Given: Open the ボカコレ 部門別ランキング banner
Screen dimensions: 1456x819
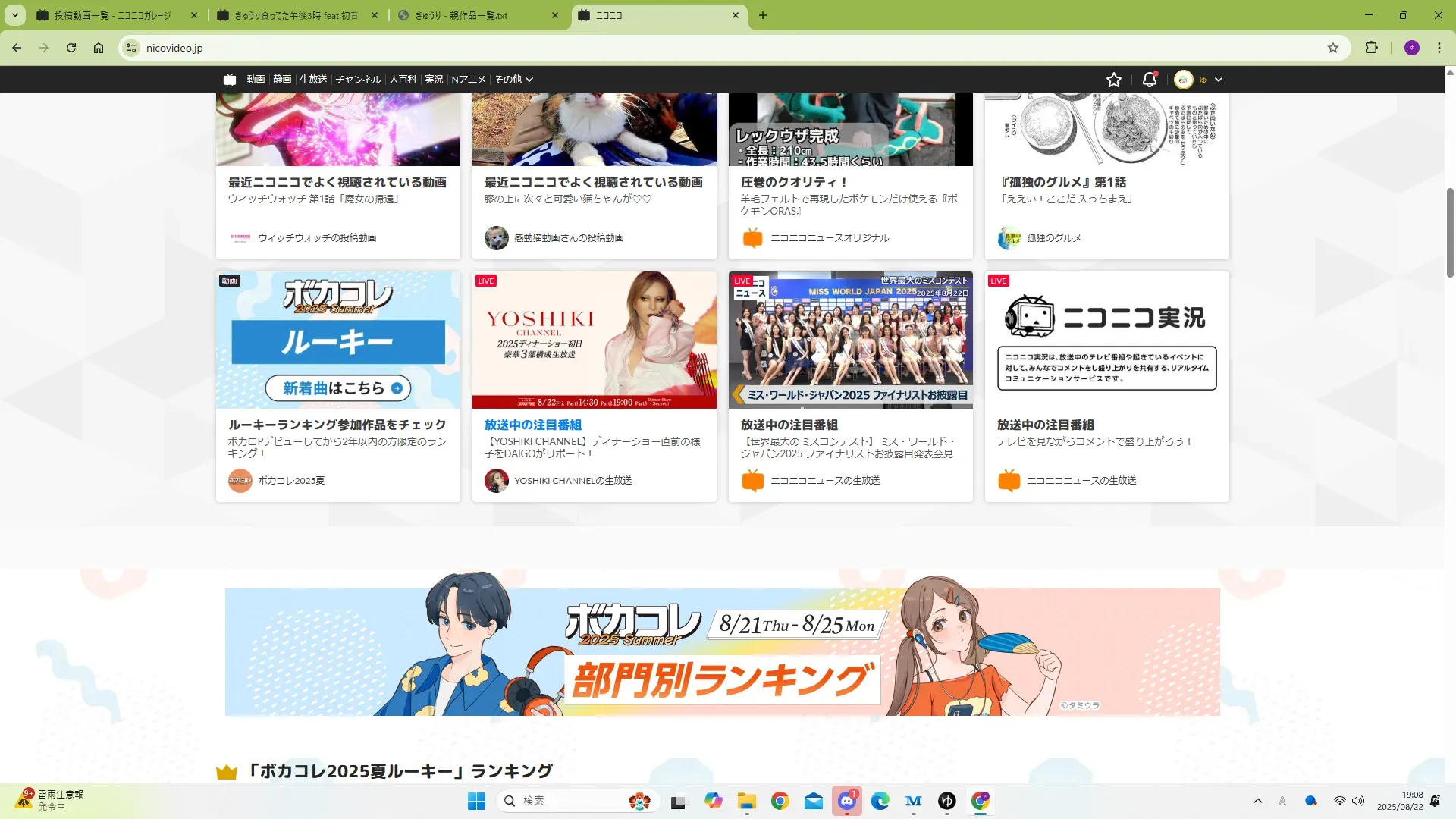Looking at the screenshot, I should 722,652.
